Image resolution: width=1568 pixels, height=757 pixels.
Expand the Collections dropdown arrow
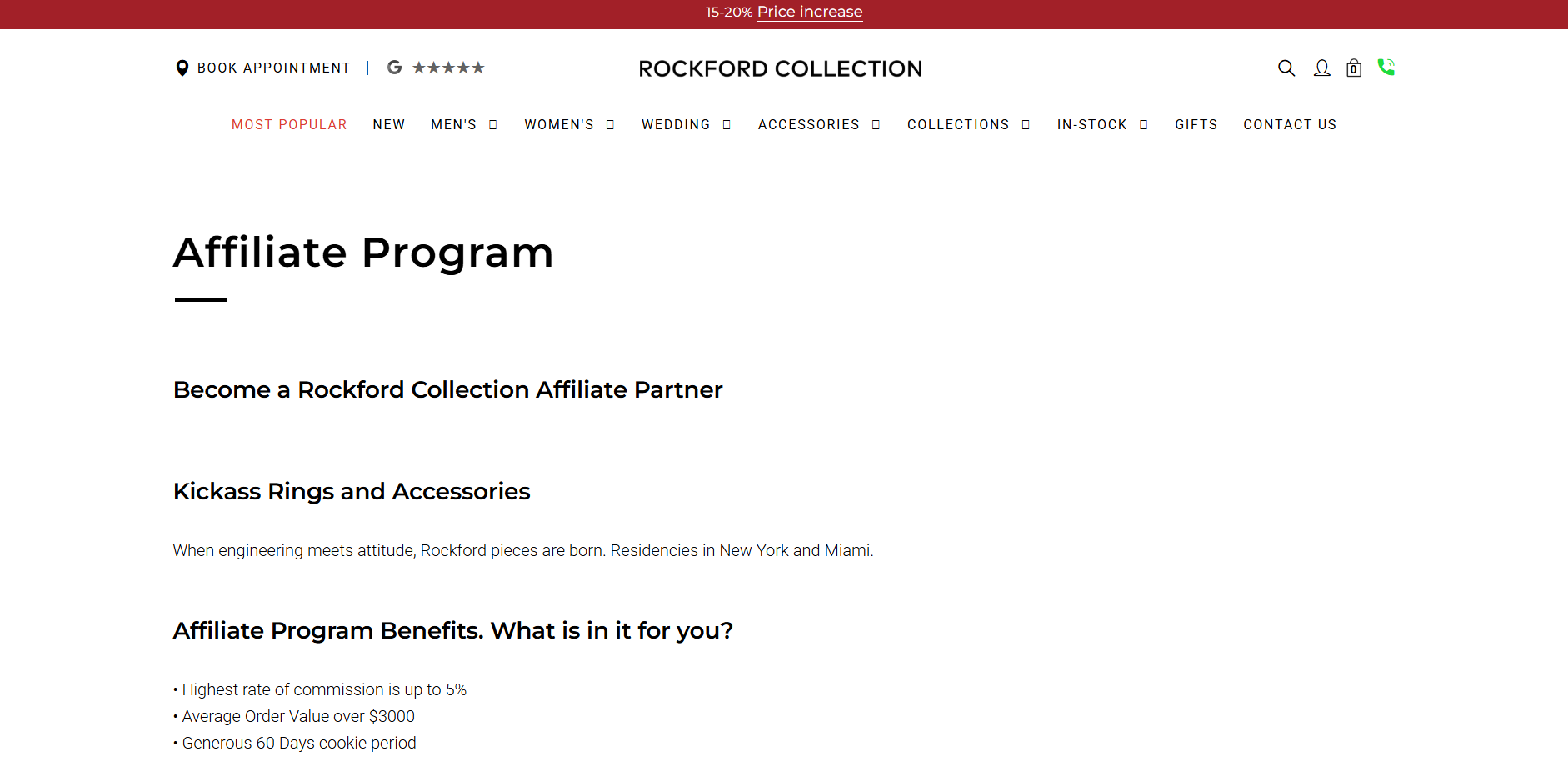[1026, 125]
